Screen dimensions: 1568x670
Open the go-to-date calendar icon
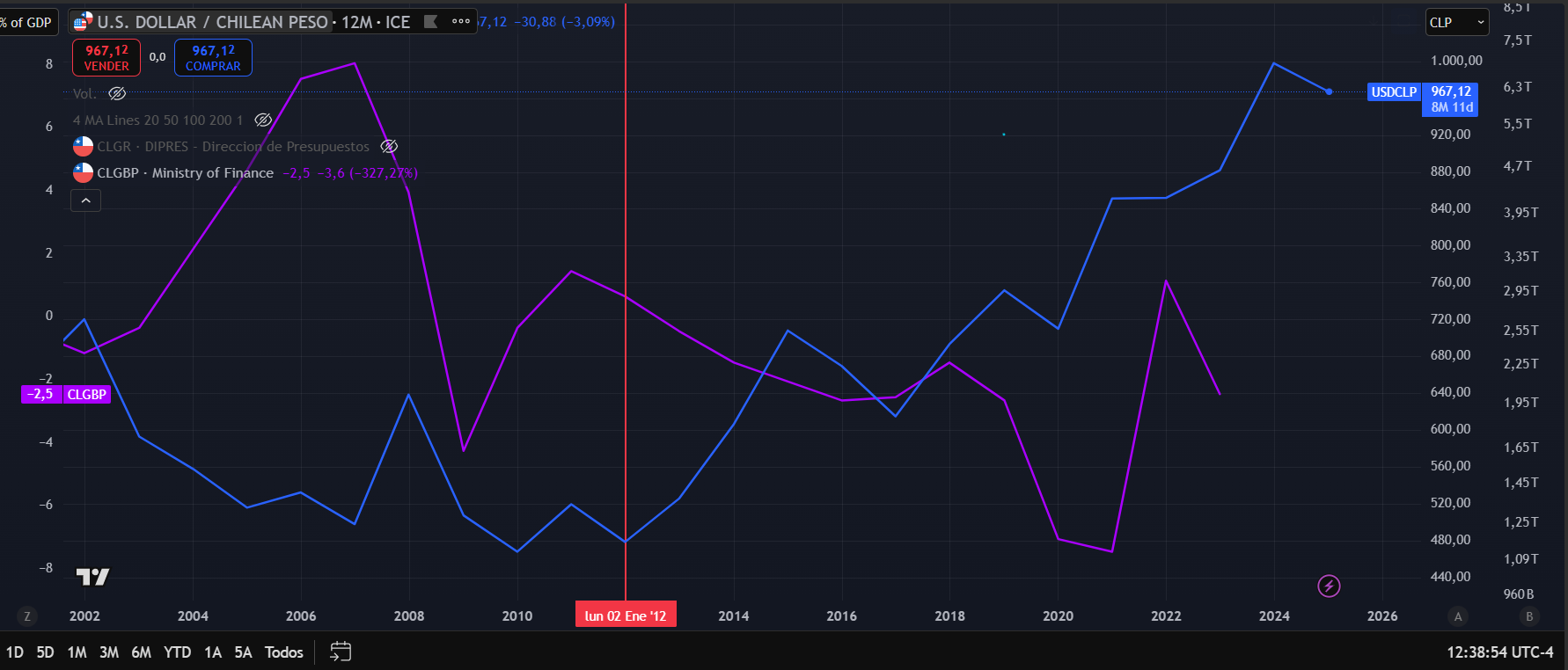click(341, 652)
